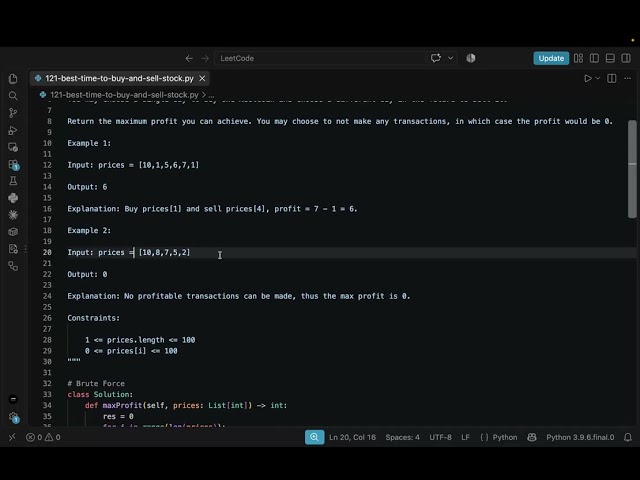Open the Testing flask view
640x480 pixels.
[13, 181]
